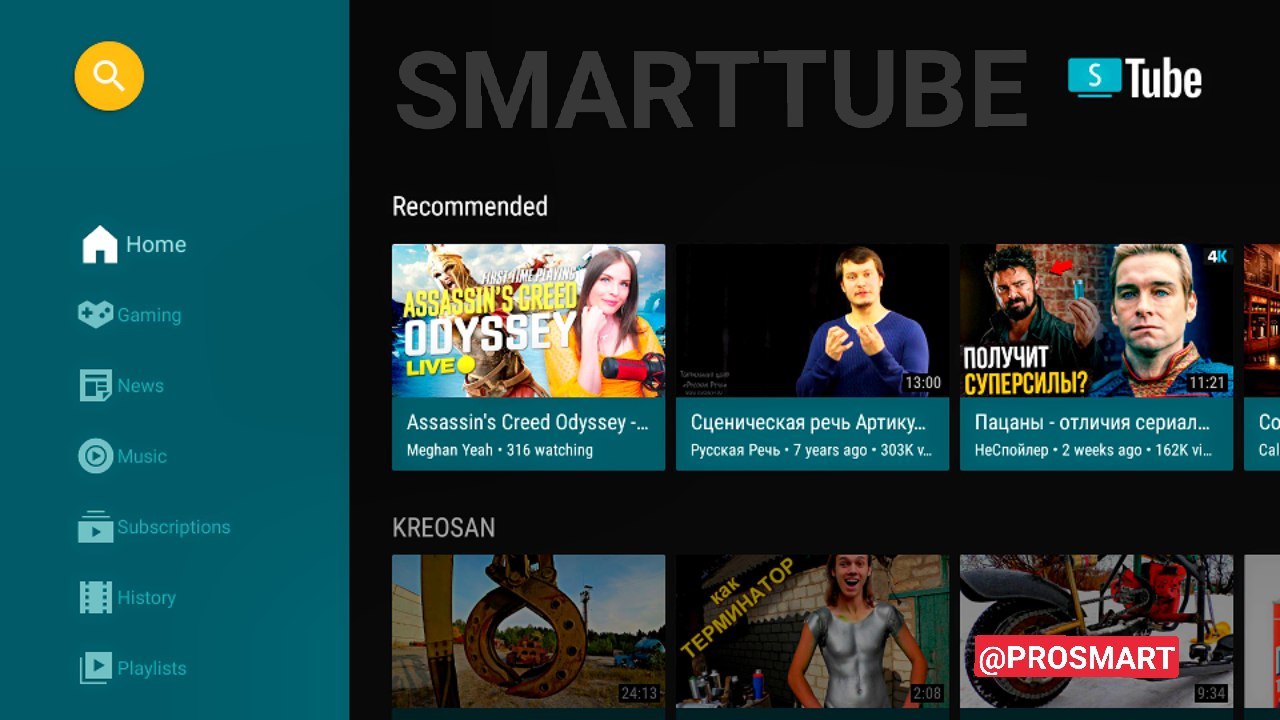Click the 'Meghan Yeah • 316 watching' info line
1280x720 pixels.
[500, 450]
